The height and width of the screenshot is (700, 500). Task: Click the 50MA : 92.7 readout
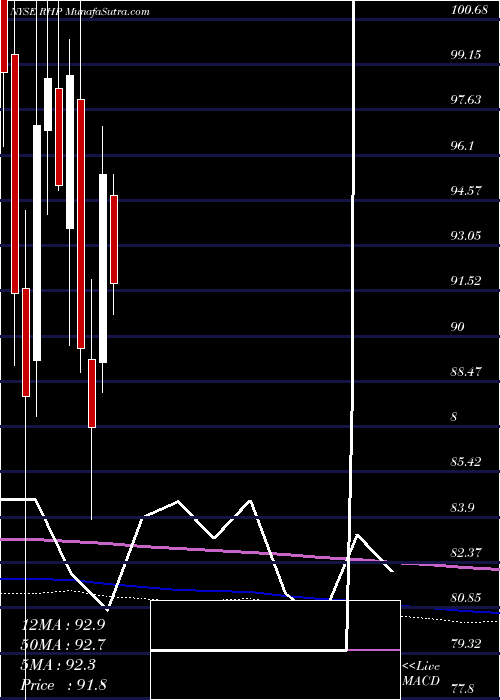tap(63, 645)
